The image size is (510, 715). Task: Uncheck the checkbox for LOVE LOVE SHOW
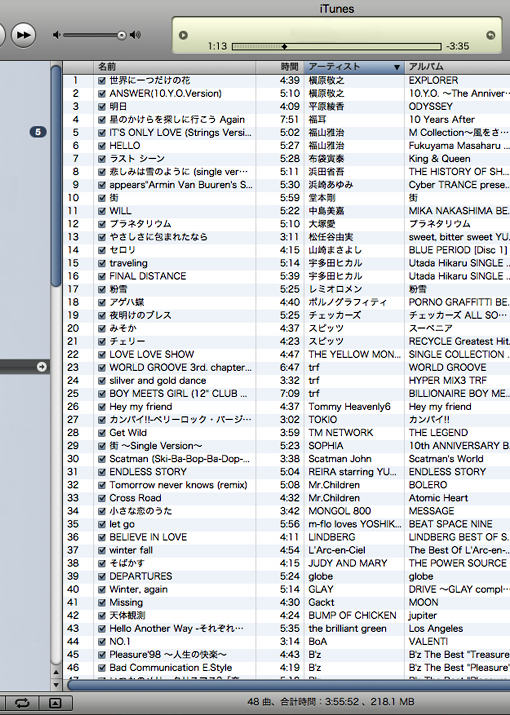click(102, 355)
